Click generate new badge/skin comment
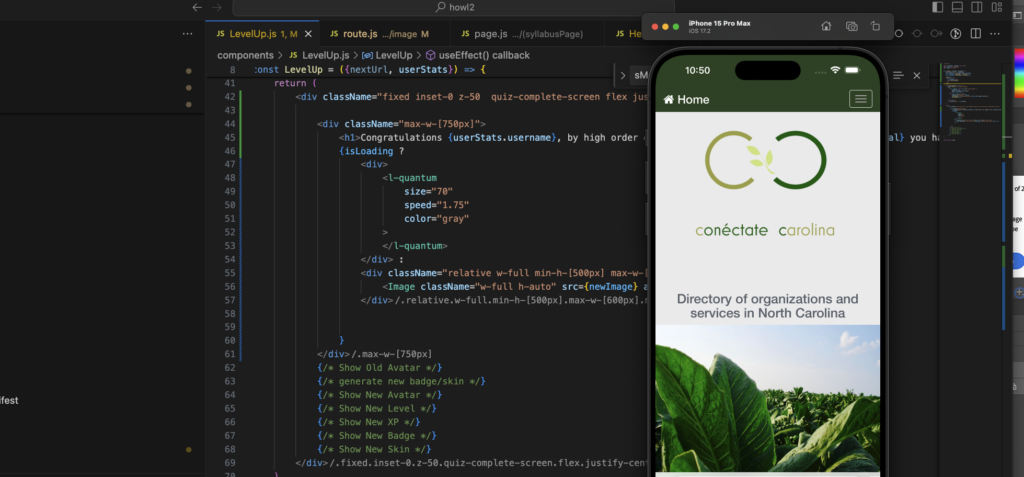1024x477 pixels. coord(401,381)
